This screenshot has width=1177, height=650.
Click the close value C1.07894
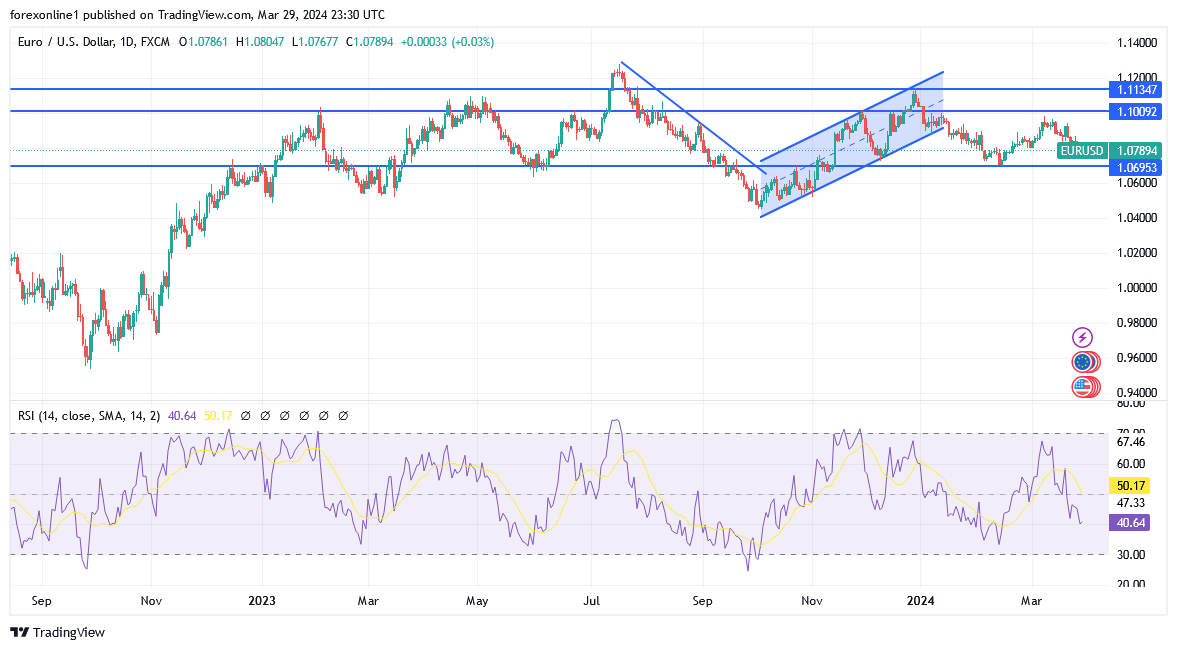[369, 42]
